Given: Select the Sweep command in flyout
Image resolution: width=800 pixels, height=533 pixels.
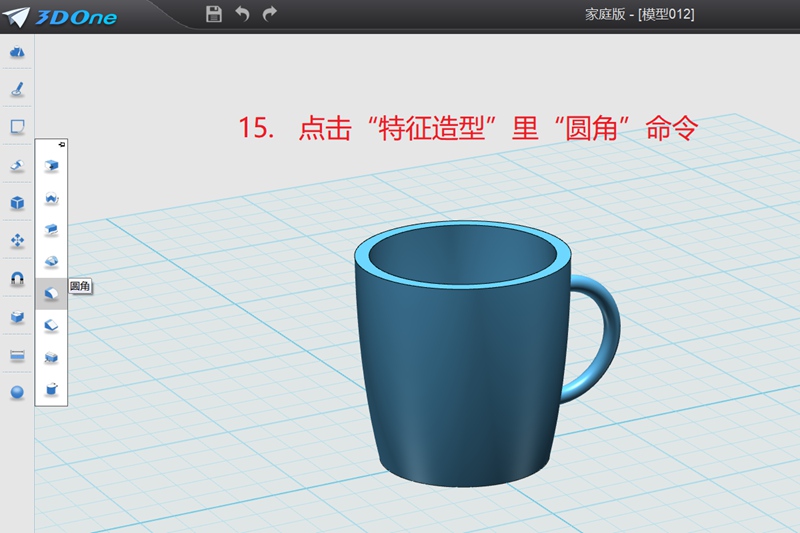Looking at the screenshot, I should [51, 230].
